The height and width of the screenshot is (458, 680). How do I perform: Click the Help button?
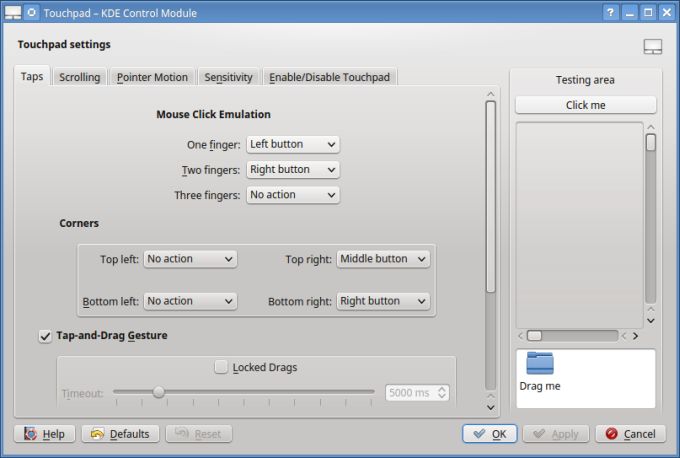[x=44, y=434]
